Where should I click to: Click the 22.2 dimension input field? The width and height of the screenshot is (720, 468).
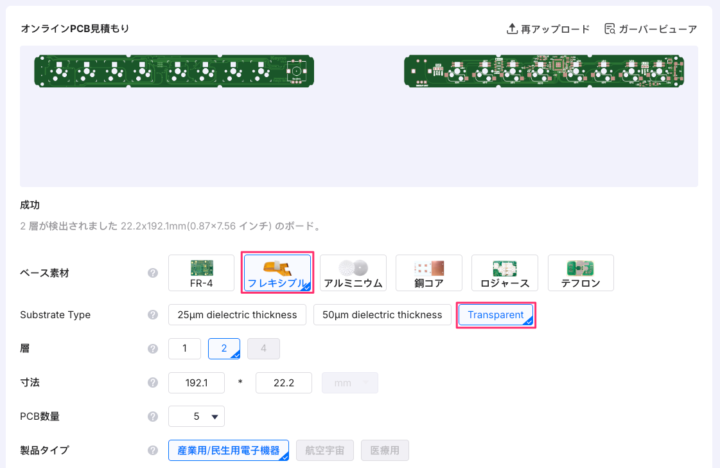[x=284, y=383]
